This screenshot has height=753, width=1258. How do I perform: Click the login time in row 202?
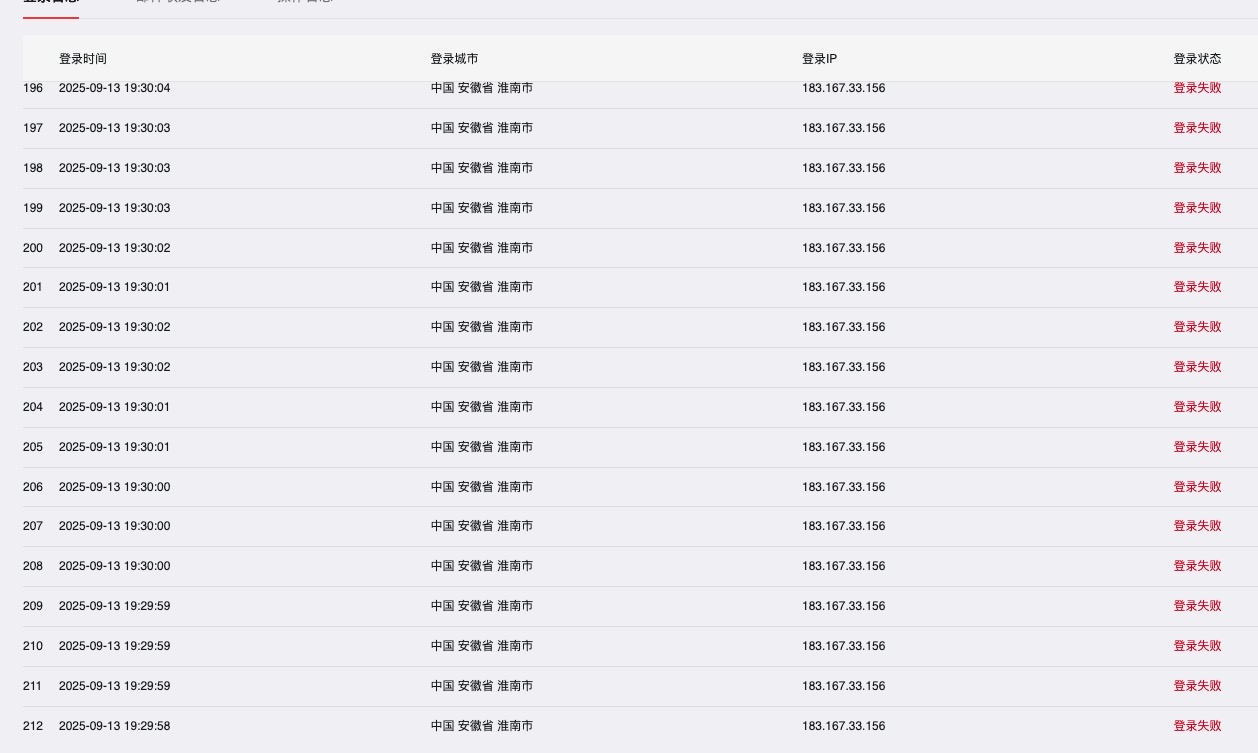(114, 327)
